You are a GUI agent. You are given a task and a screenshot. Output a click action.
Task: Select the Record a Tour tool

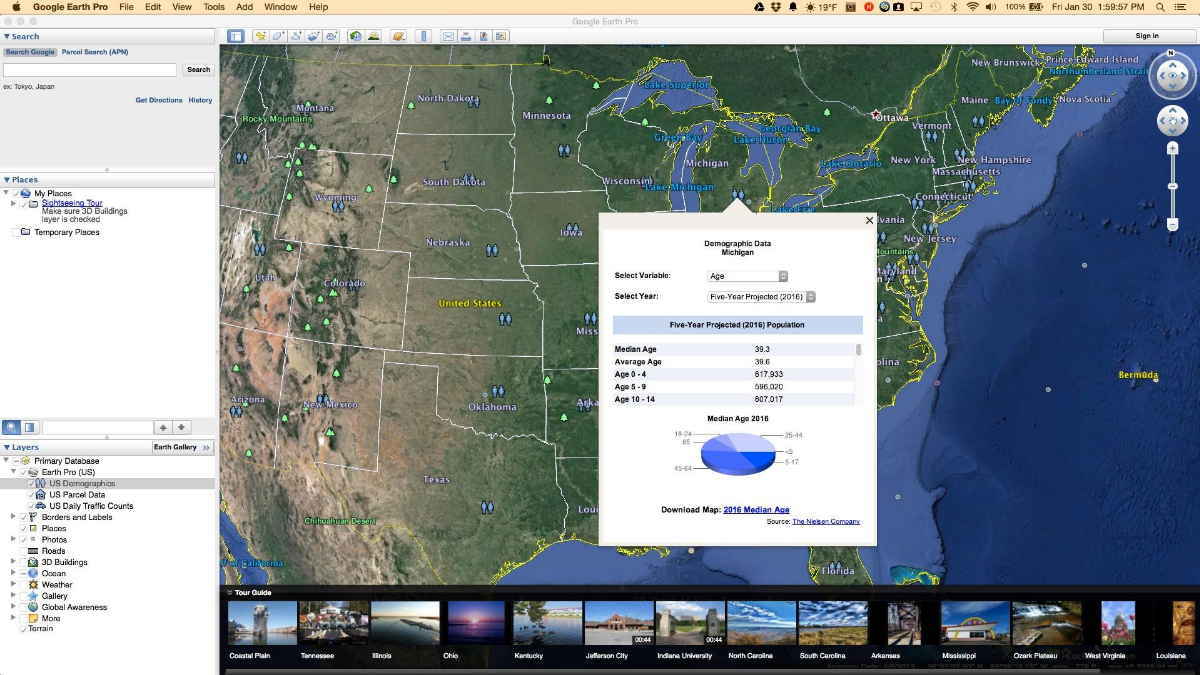(x=330, y=36)
